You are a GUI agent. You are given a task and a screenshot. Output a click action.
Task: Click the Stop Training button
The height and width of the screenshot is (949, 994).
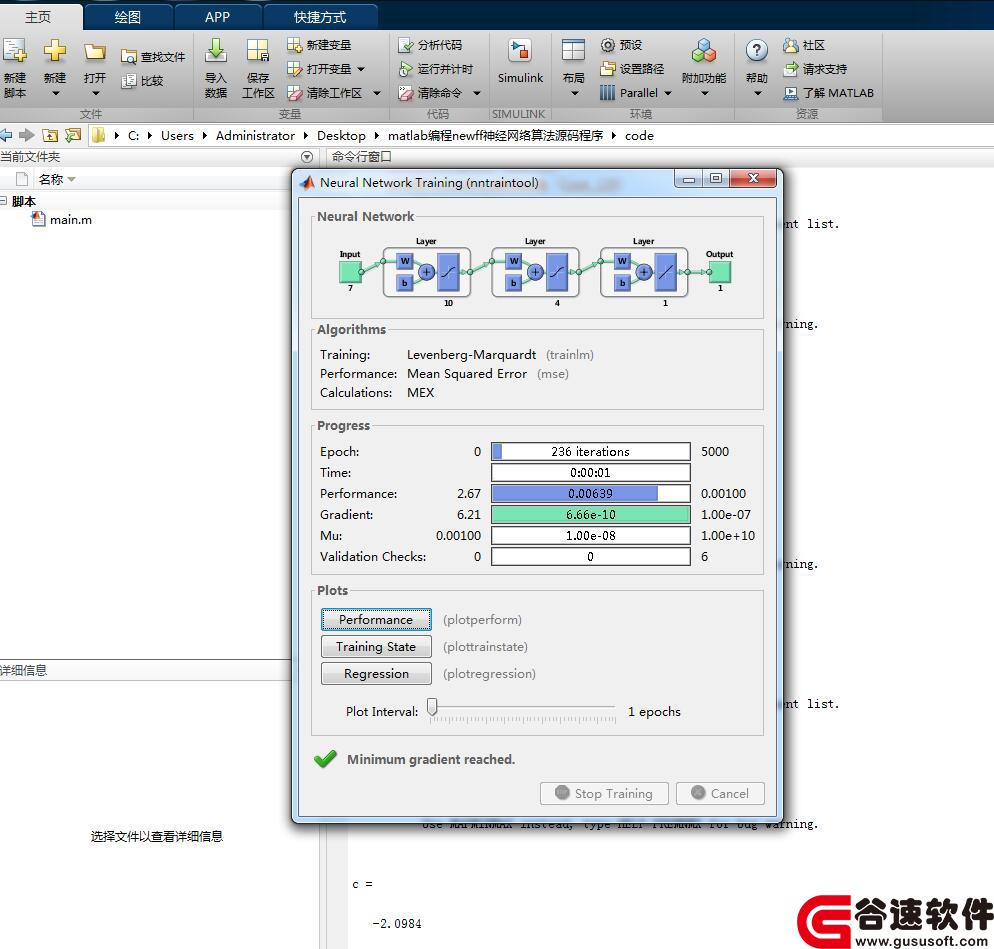(x=604, y=793)
